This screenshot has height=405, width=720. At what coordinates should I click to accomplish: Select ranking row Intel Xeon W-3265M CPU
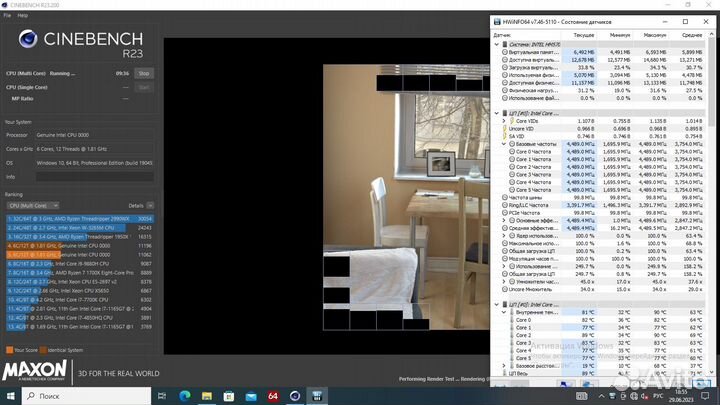pos(80,228)
